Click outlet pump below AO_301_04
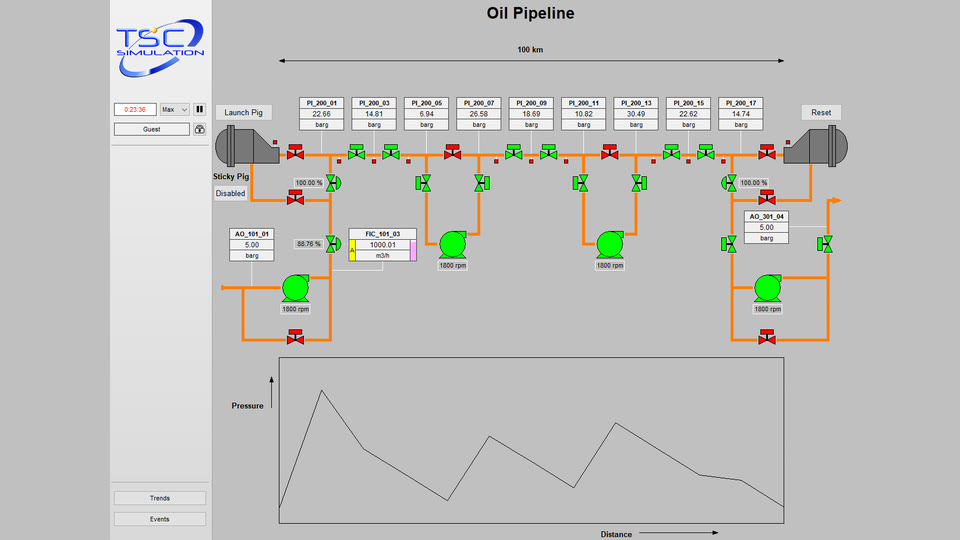The height and width of the screenshot is (540, 960). (767, 288)
